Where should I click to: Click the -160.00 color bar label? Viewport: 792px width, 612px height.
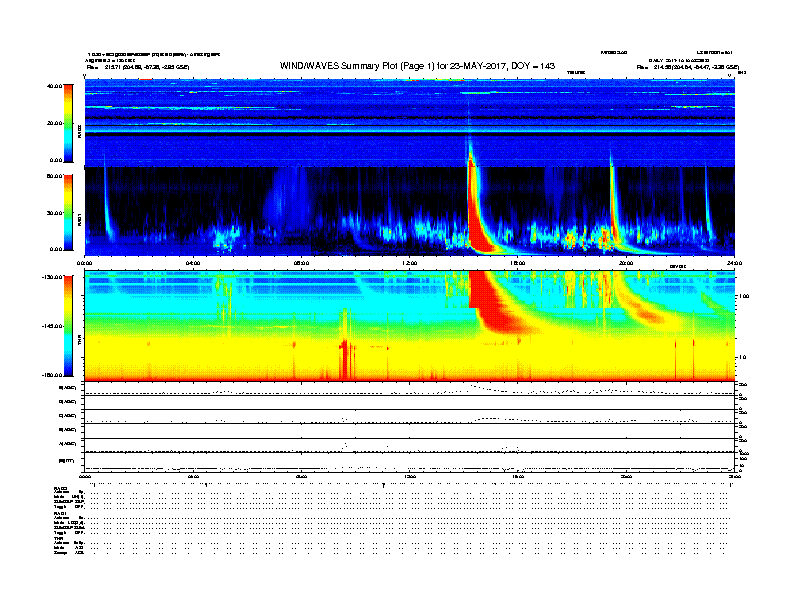[52, 375]
